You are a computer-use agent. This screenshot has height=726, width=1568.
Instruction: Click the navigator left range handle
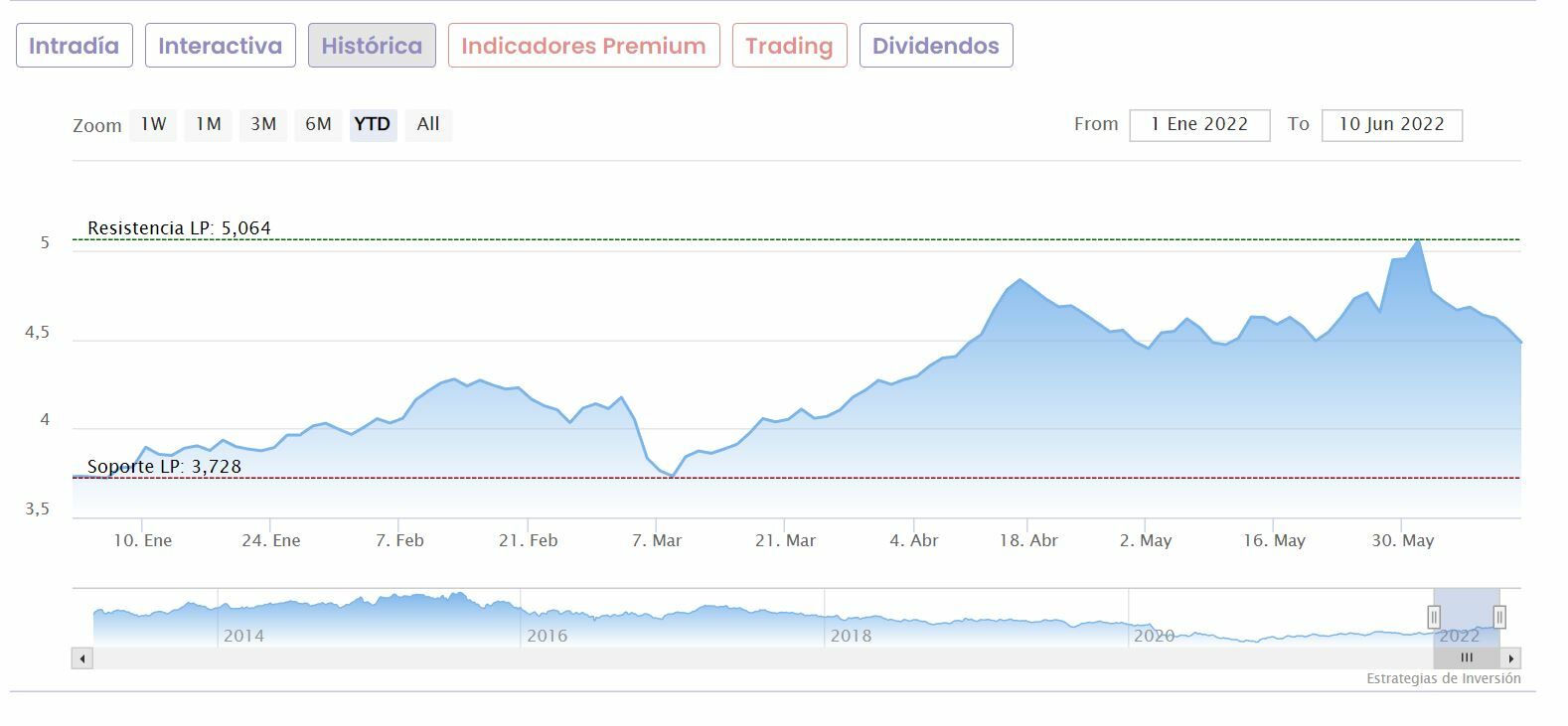click(1434, 617)
